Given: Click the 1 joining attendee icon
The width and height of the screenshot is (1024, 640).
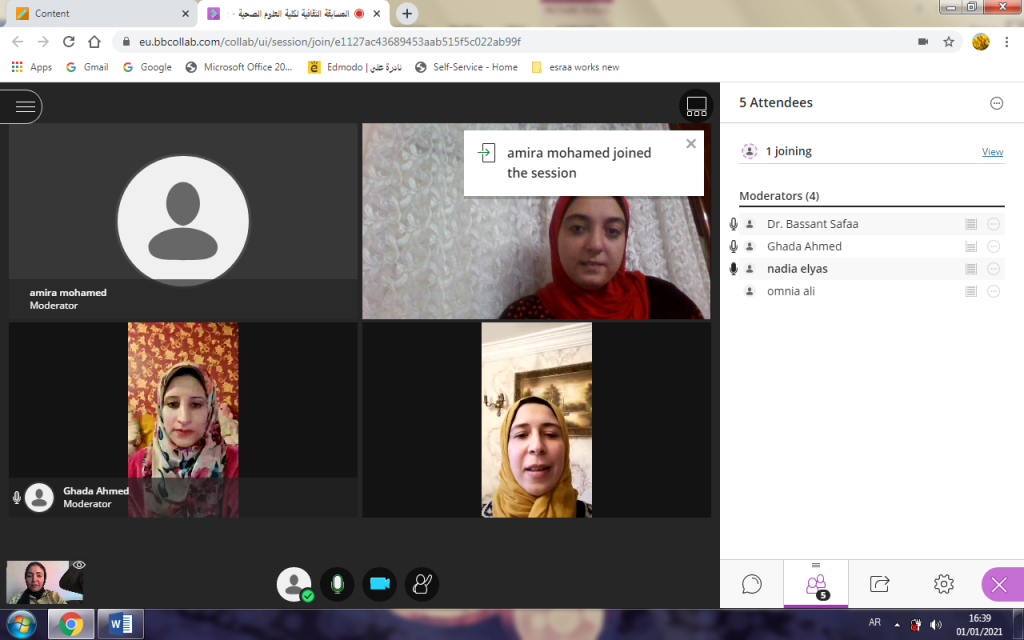Looking at the screenshot, I should click(749, 152).
